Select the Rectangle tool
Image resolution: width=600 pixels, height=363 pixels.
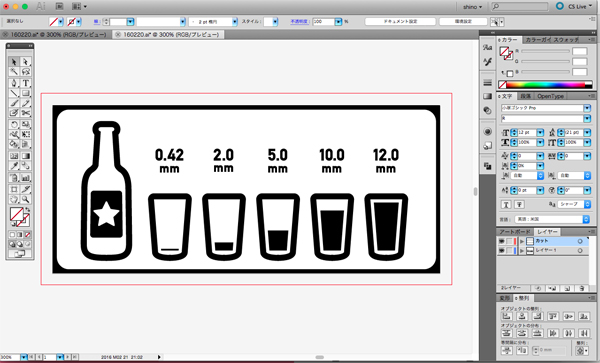(25, 93)
